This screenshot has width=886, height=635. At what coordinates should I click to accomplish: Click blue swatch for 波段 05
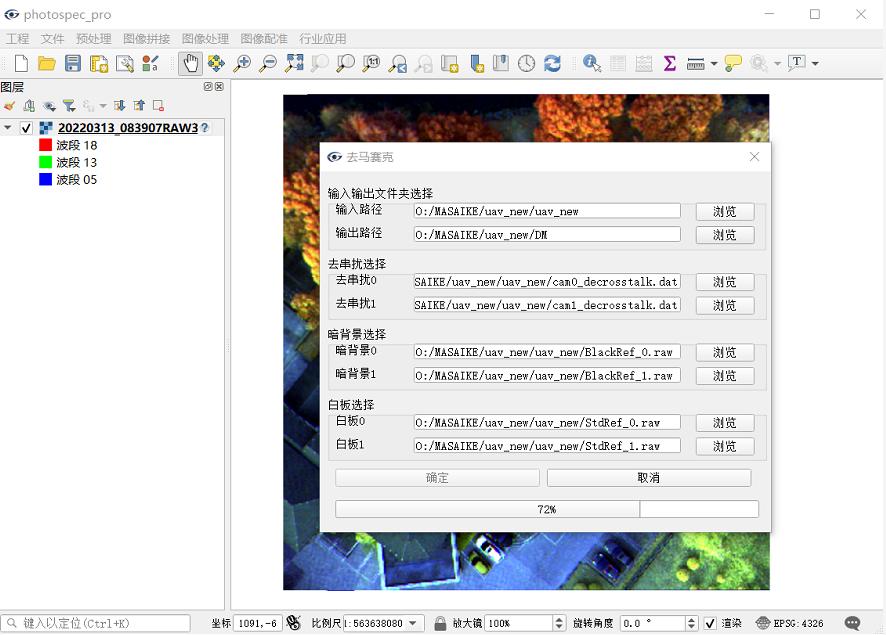point(45,180)
